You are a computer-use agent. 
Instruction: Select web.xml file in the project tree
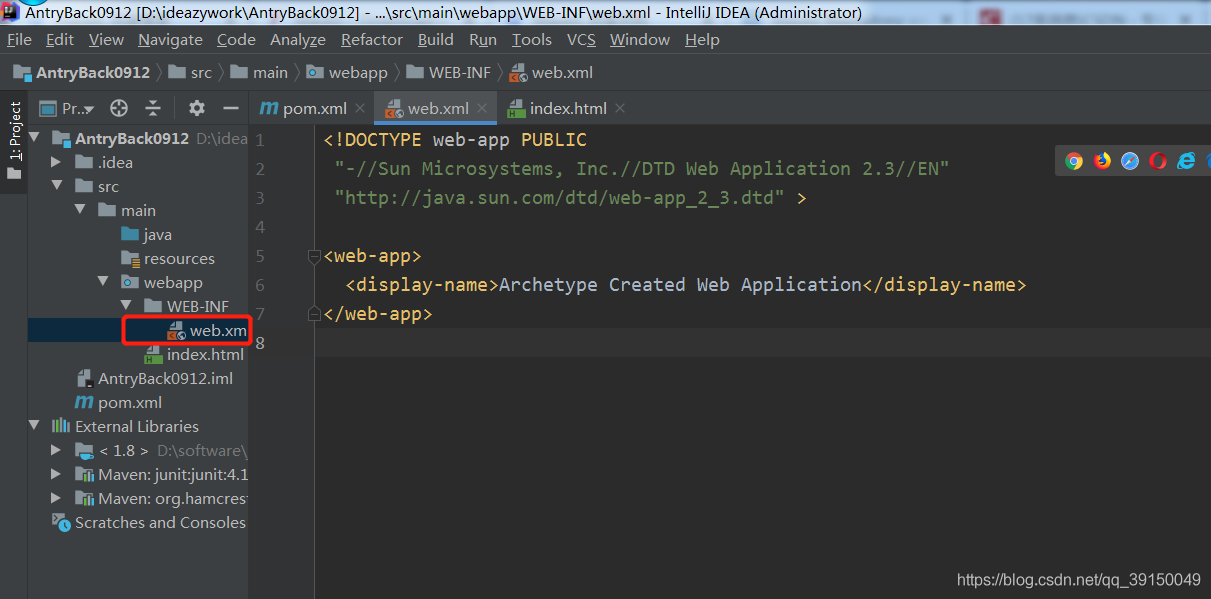[x=207, y=330]
